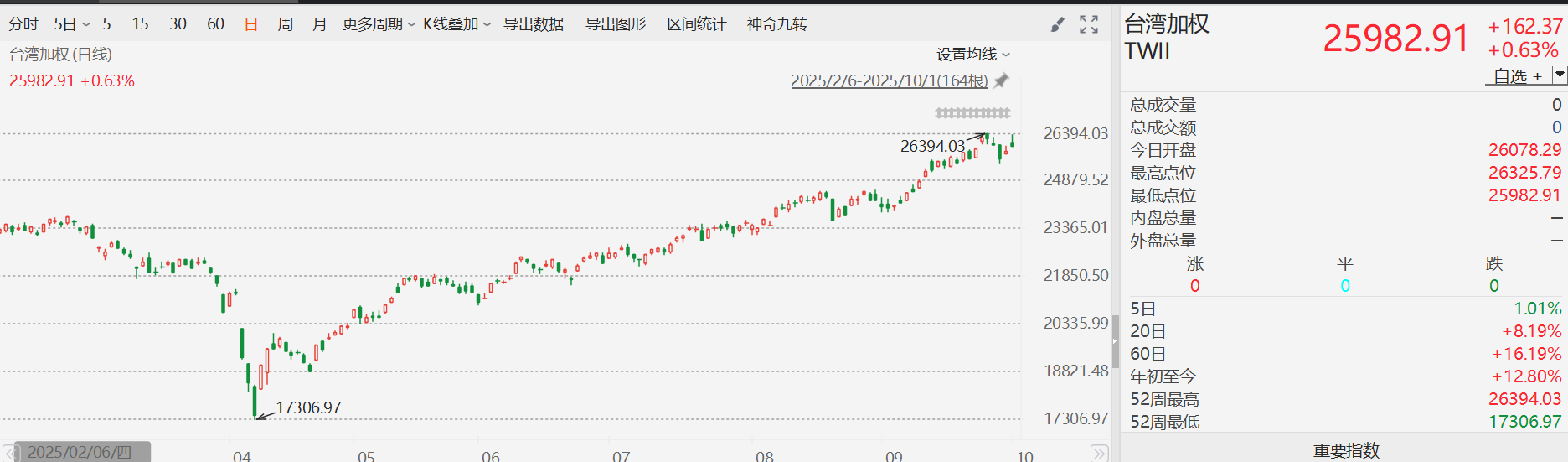
Task: Toggle 神奇九转 indicator
Action: 776,24
